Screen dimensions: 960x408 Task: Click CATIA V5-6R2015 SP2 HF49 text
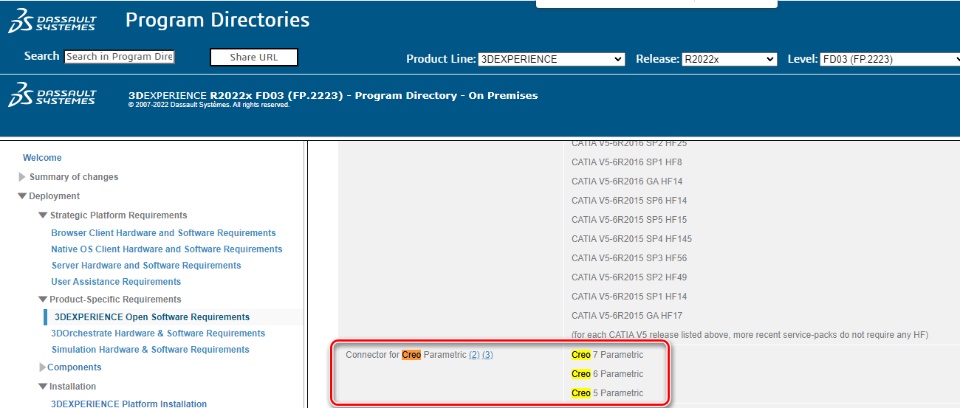pyautogui.click(x=629, y=277)
